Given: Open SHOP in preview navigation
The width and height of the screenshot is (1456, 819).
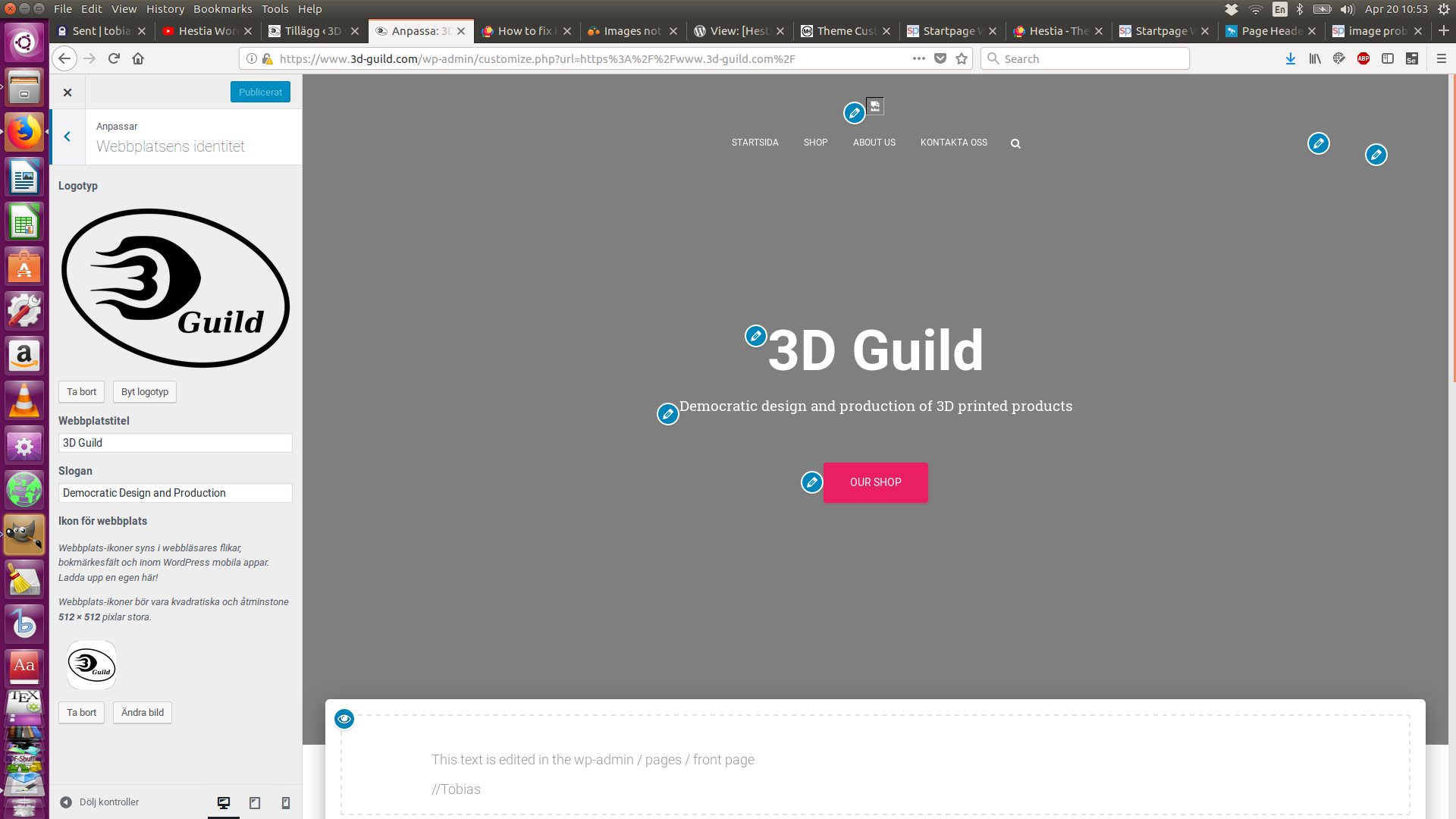Looking at the screenshot, I should [x=816, y=143].
